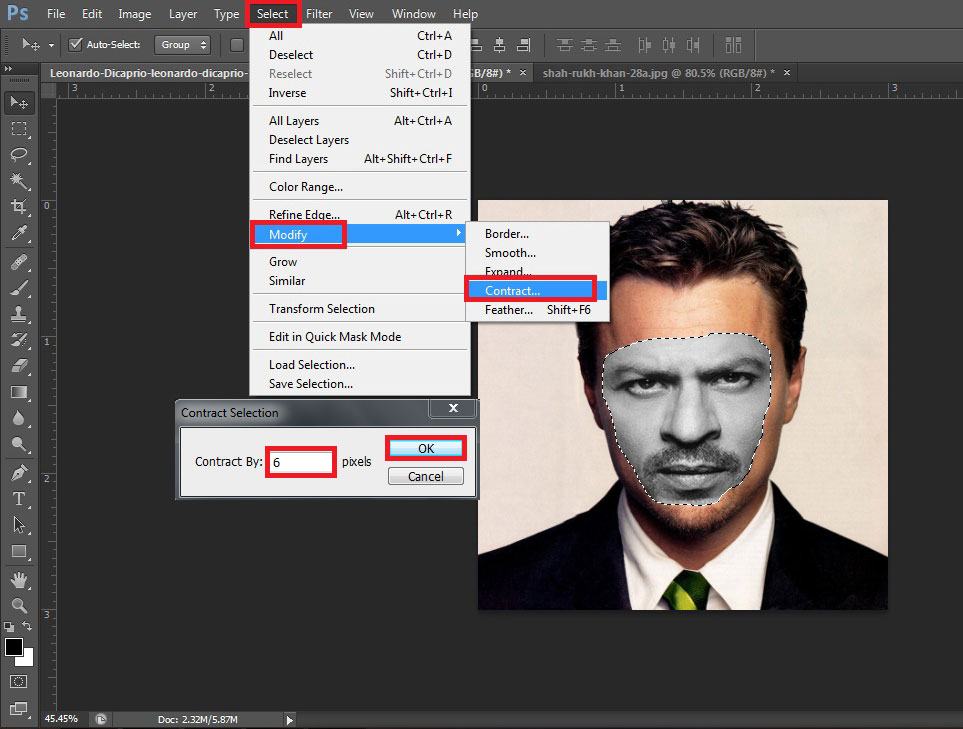The width and height of the screenshot is (963, 729).
Task: Click Auto-Align Layers icon
Action: tap(733, 45)
